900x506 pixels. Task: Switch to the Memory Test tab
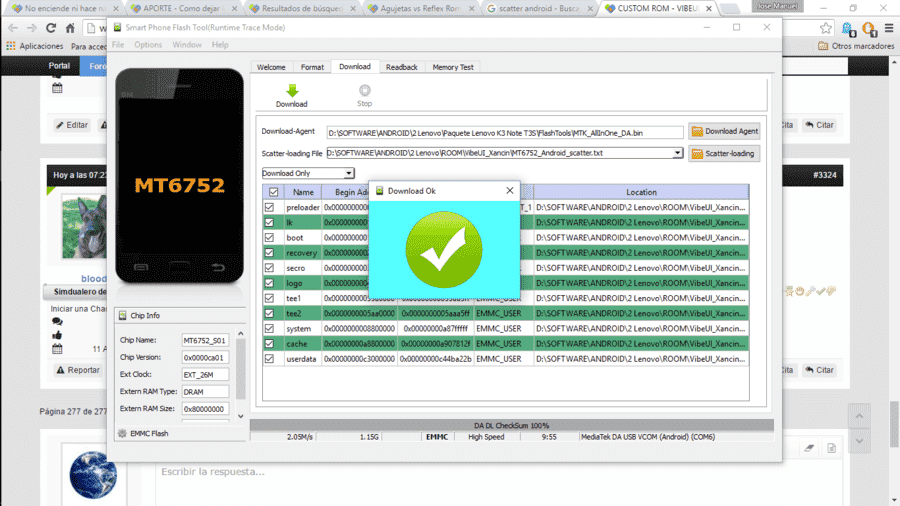pyautogui.click(x=453, y=67)
